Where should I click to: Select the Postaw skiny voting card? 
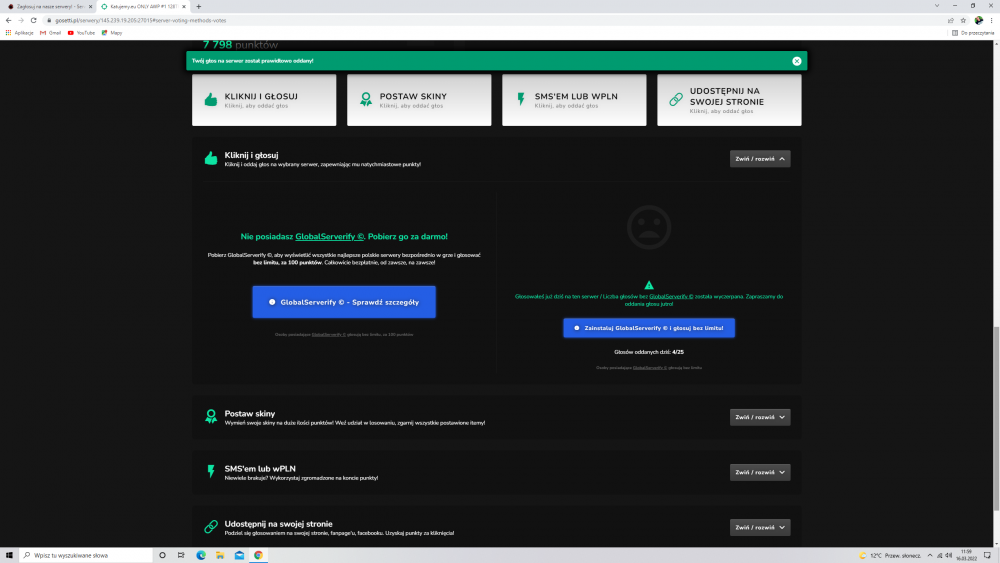tap(419, 100)
